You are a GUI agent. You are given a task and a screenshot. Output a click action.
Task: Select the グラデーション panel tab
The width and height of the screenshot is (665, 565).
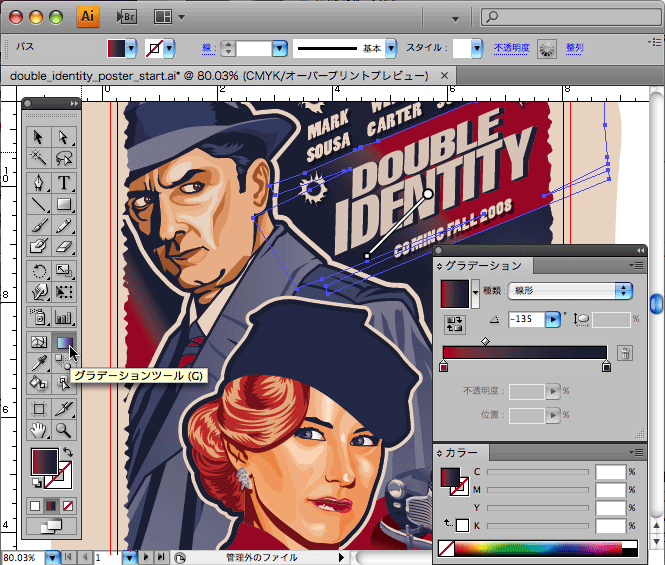483,266
